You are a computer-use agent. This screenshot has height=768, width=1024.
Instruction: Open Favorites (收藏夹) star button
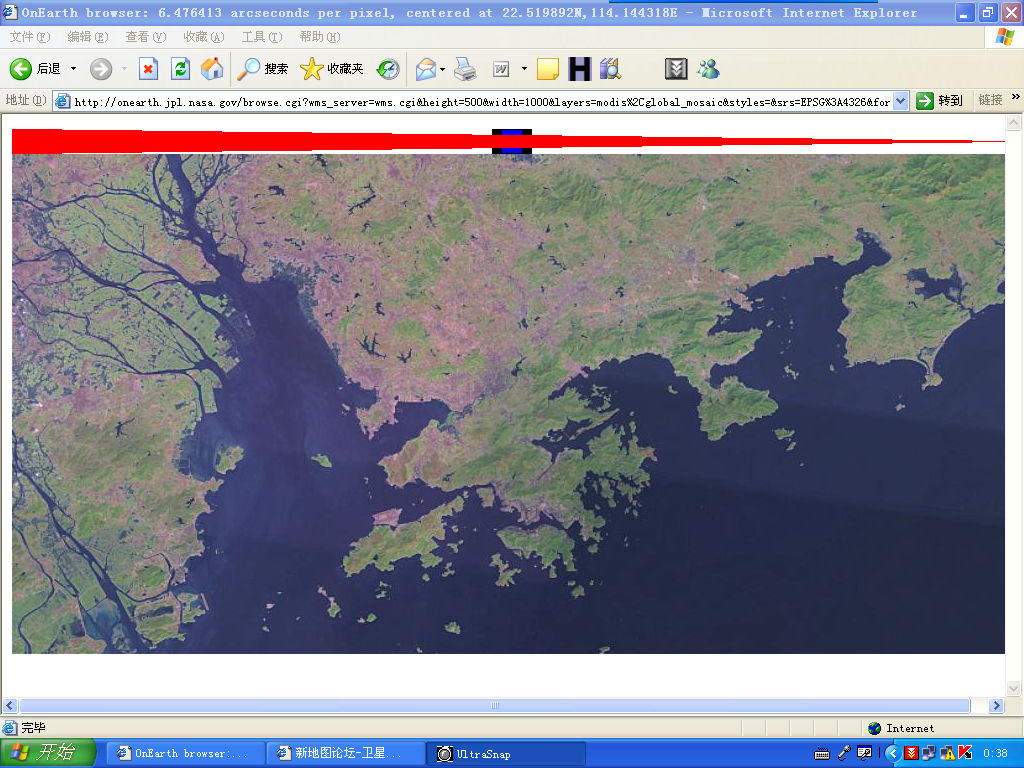click(x=331, y=69)
